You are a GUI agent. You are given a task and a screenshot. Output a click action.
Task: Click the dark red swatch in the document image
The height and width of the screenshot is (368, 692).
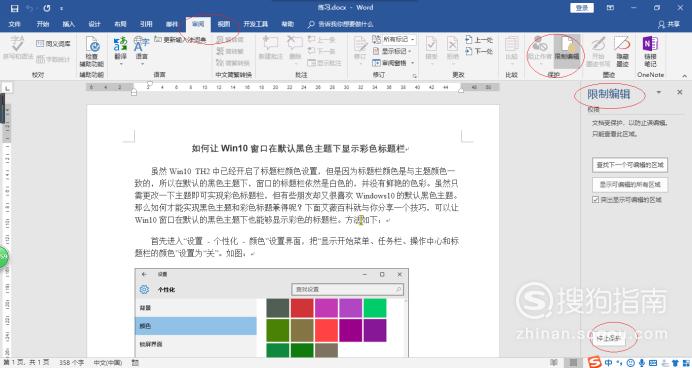point(302,308)
